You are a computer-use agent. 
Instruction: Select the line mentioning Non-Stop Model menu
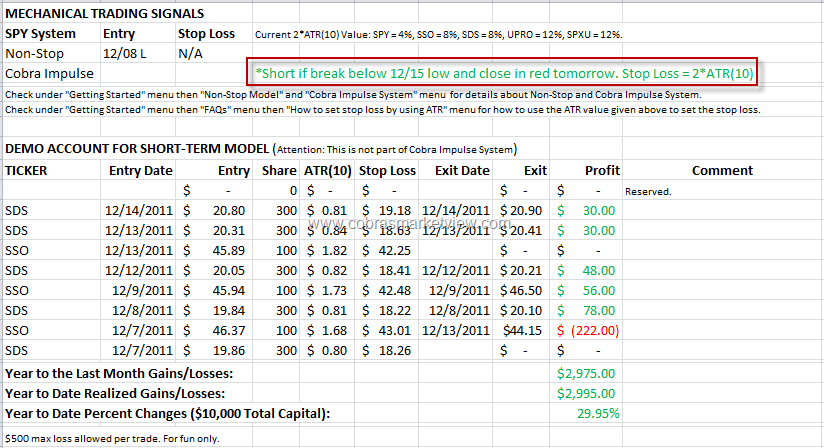(x=353, y=95)
